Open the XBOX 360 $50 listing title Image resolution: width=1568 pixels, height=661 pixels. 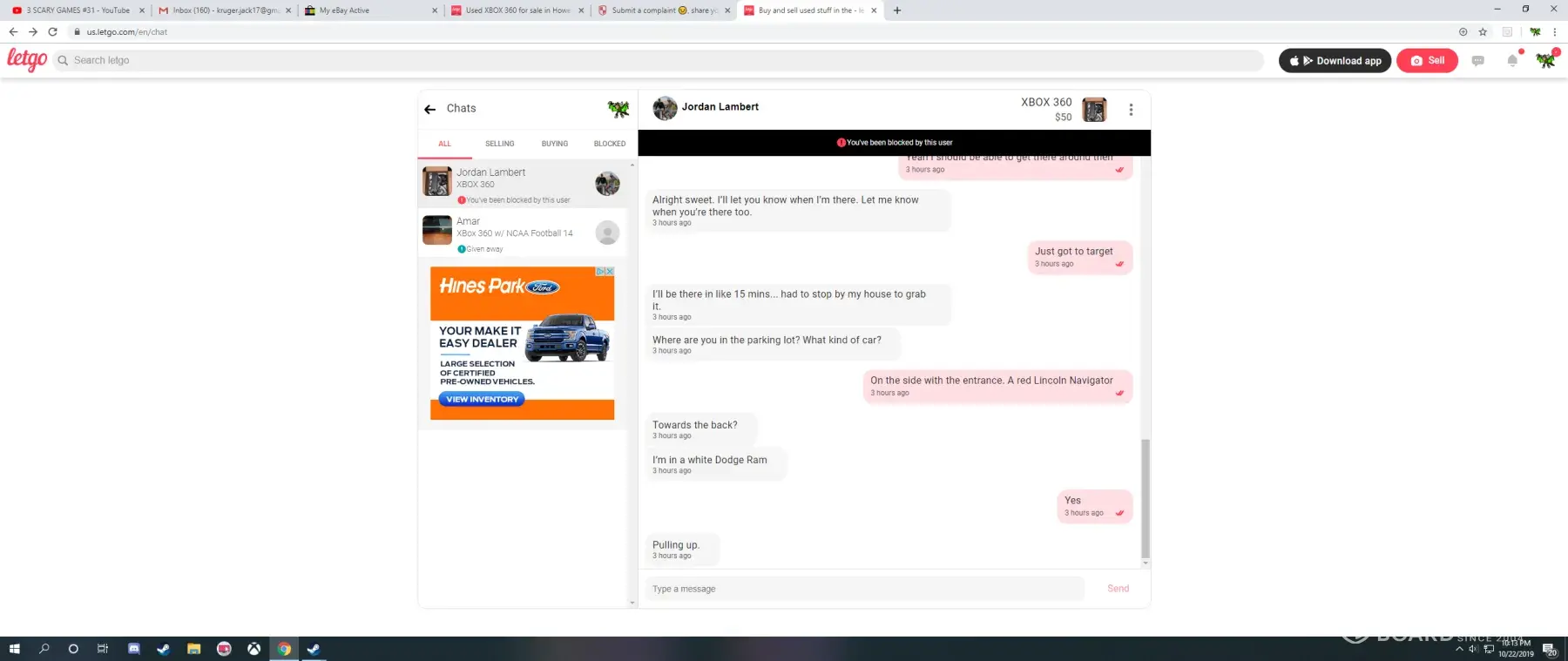(x=1046, y=103)
